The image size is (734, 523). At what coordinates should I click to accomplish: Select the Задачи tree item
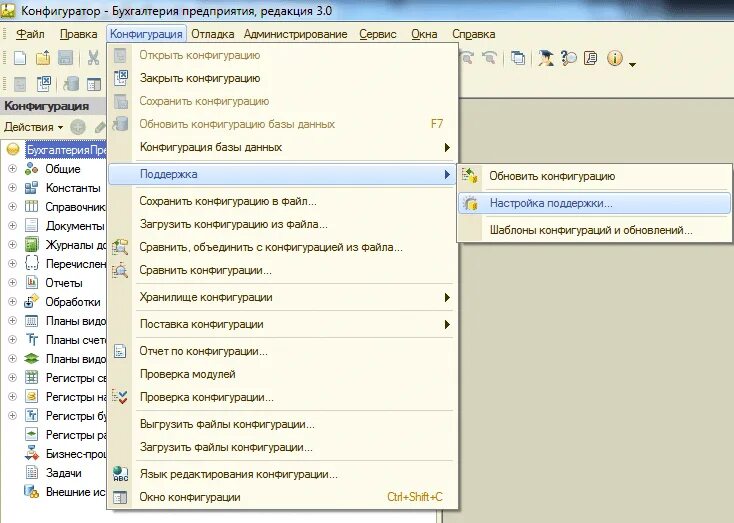[x=64, y=473]
